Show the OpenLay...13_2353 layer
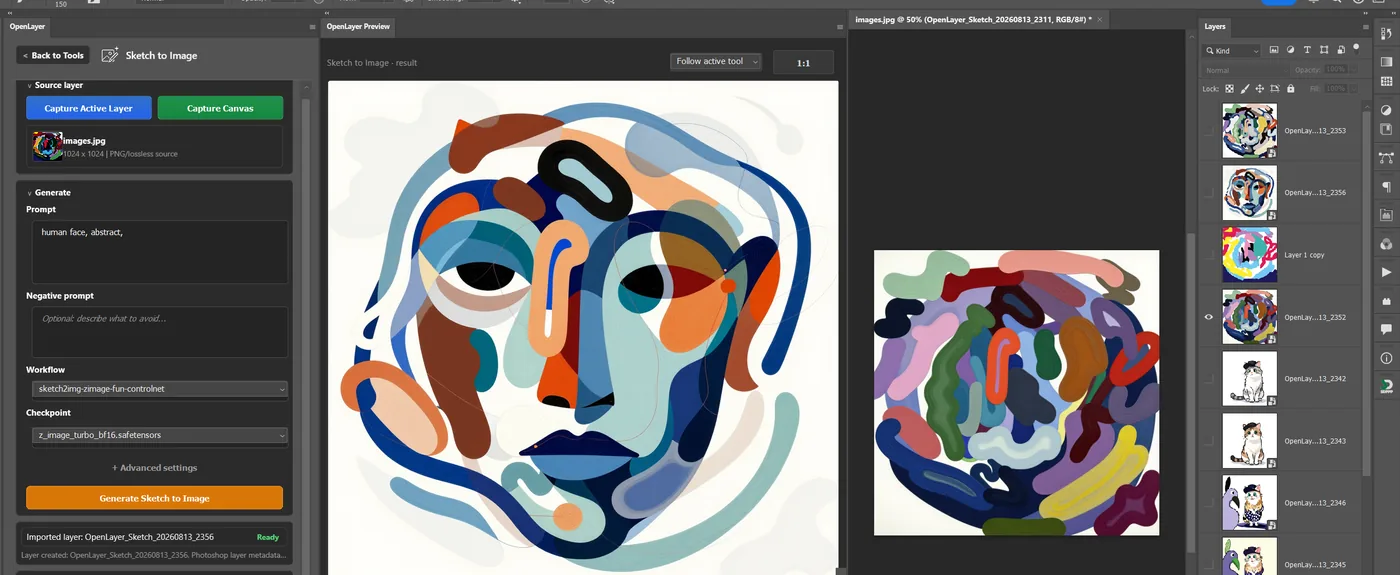The width and height of the screenshot is (1400, 575). 1209,131
